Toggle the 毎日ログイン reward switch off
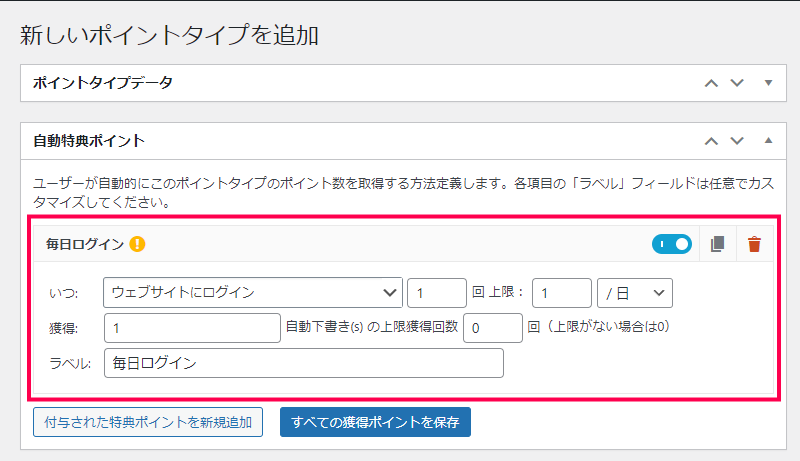Image resolution: width=800 pixels, height=461 pixels. coord(671,244)
